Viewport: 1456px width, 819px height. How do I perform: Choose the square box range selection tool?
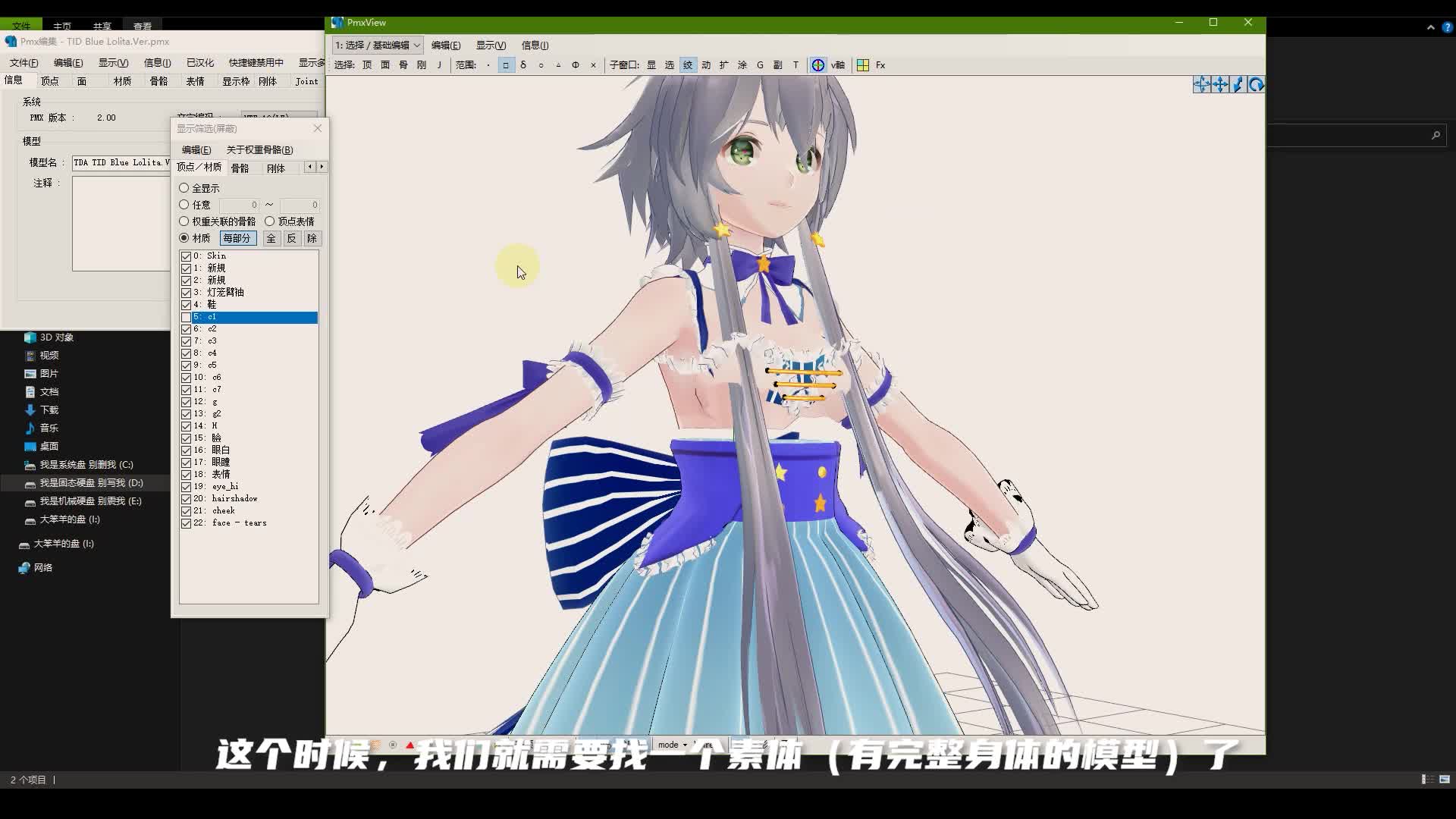(x=506, y=65)
